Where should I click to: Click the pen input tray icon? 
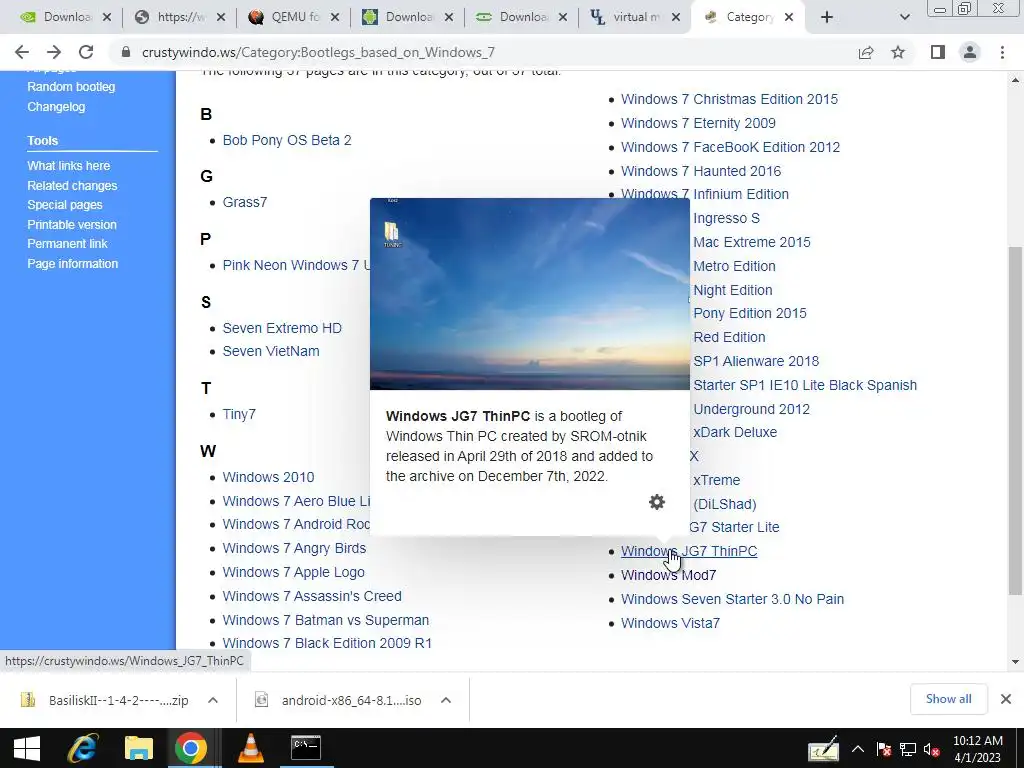click(823, 748)
